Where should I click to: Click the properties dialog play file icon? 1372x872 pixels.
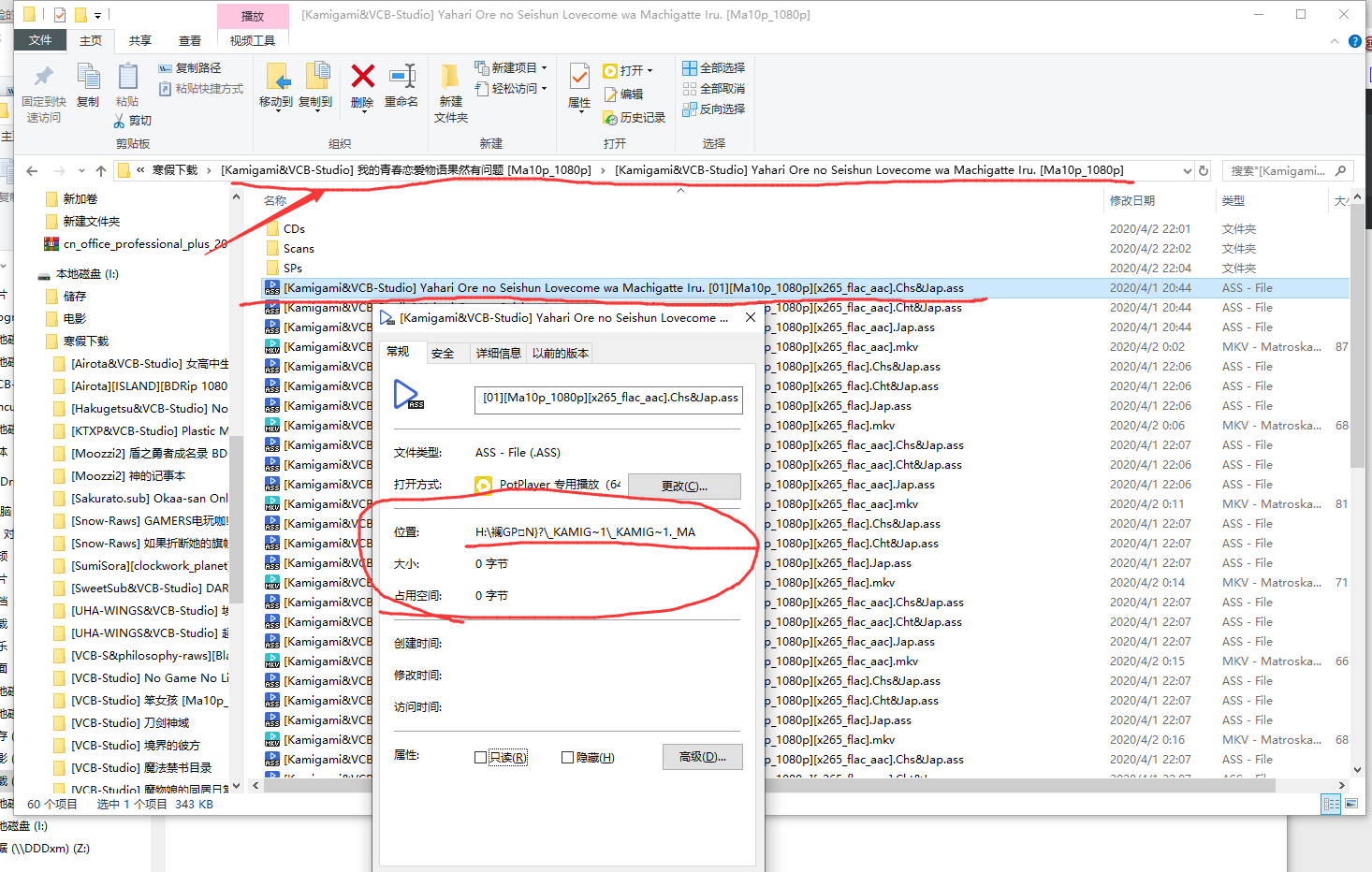(409, 395)
